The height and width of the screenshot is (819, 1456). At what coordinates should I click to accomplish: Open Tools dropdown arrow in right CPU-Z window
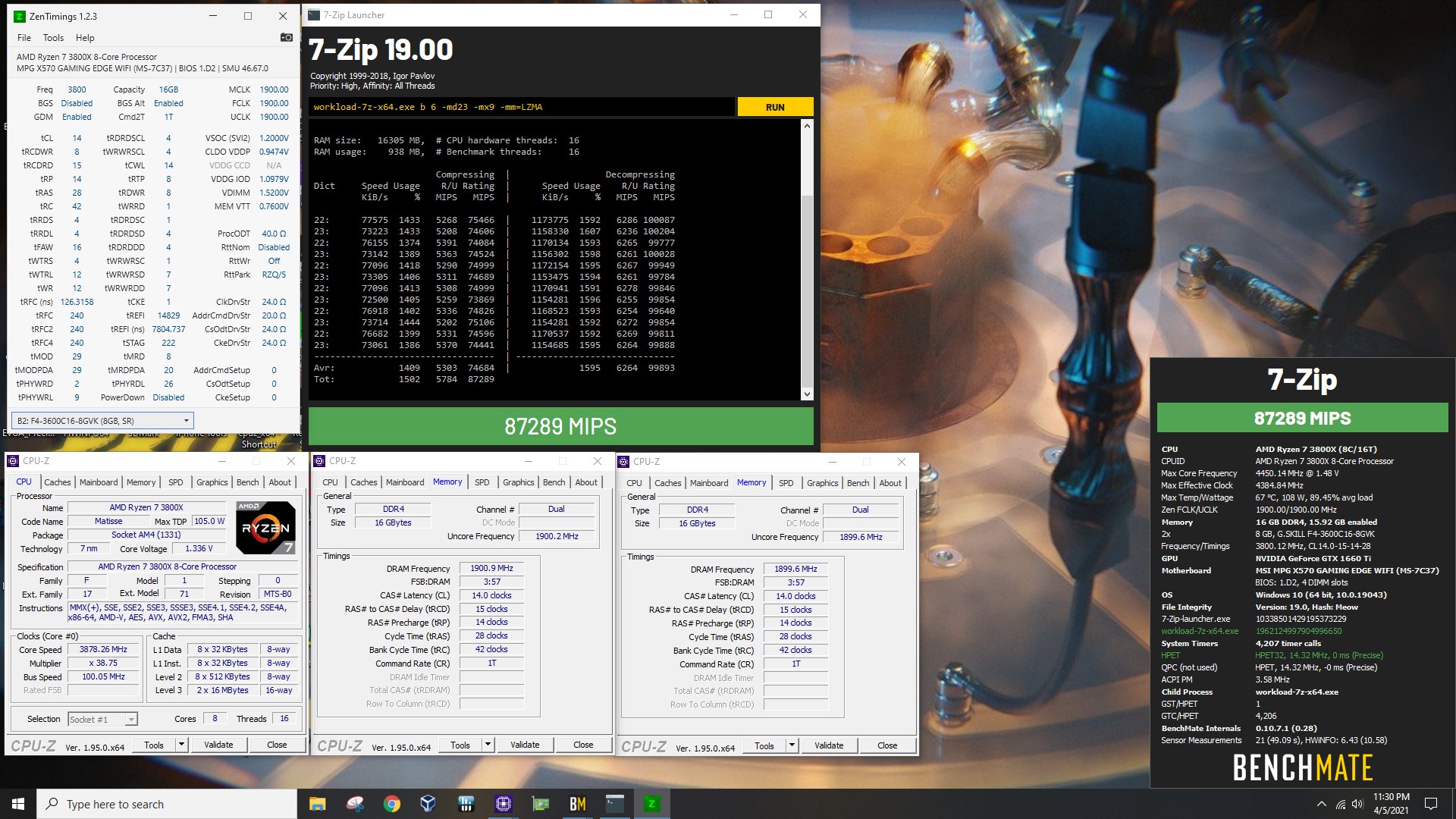(792, 746)
